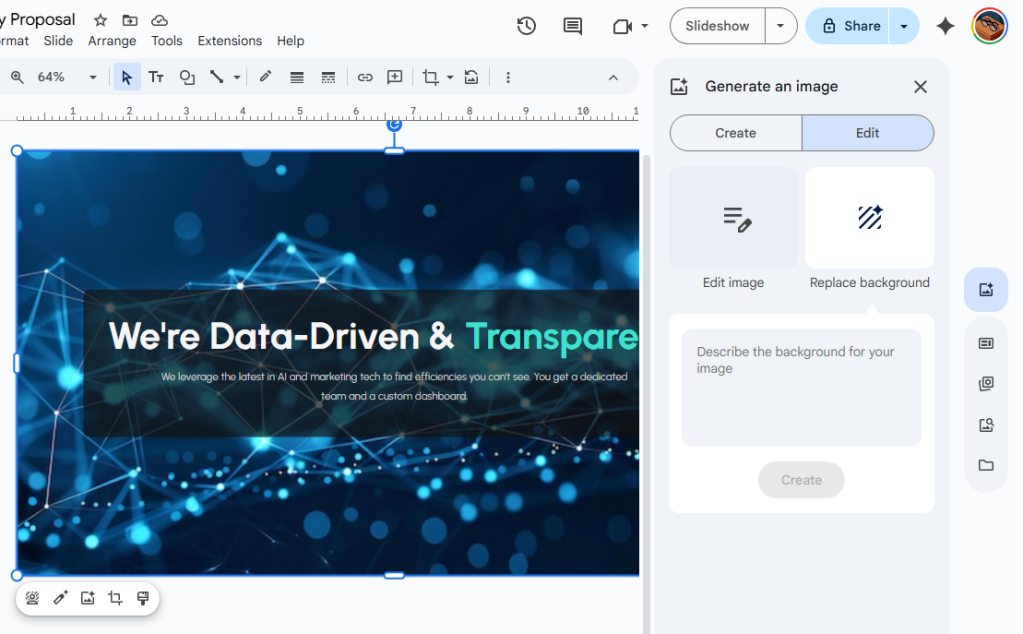Viewport: 1023px width, 634px height.
Task: Open the Extensions menu
Action: 229,41
